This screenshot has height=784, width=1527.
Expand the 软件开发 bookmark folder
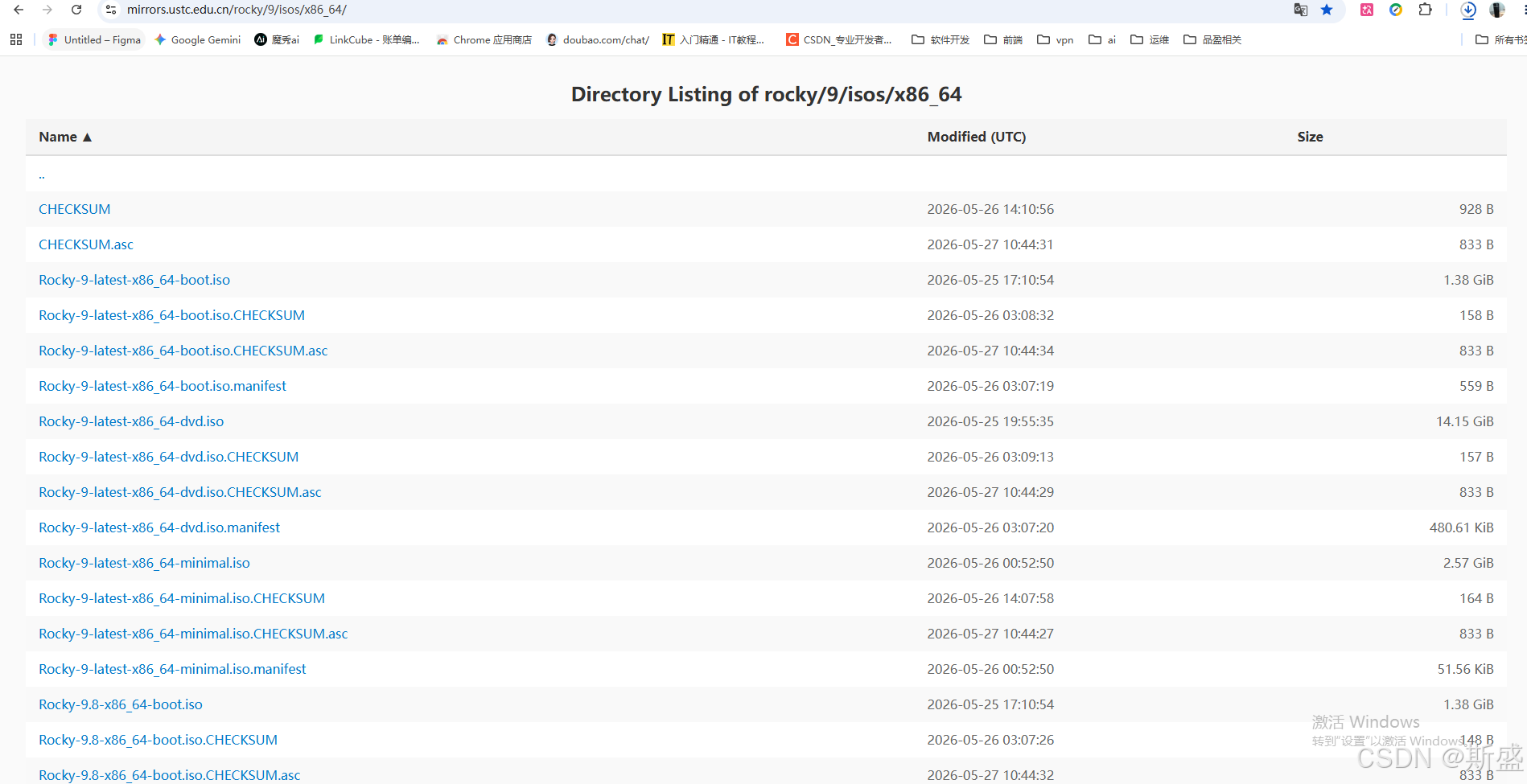pos(940,39)
